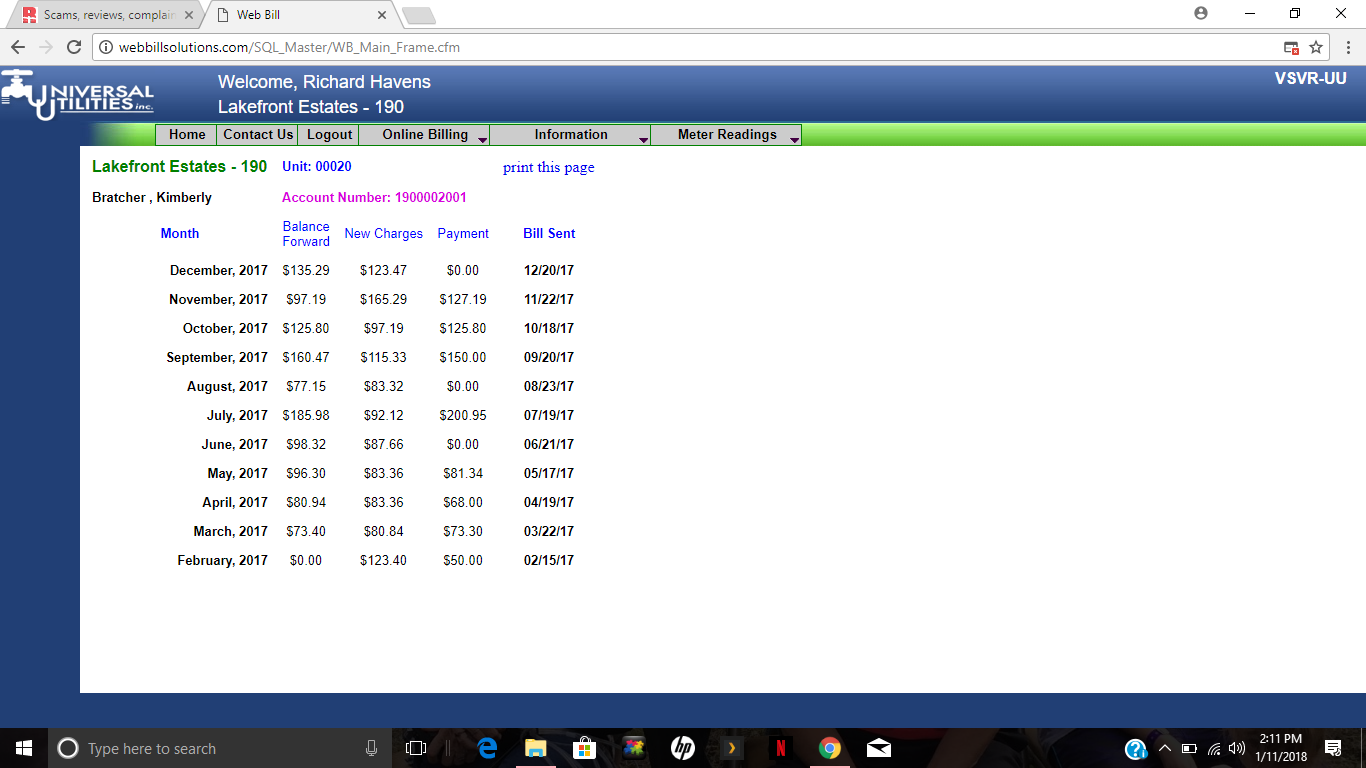The height and width of the screenshot is (768, 1366).
Task: Click the help question mark tray icon
Action: (x=1136, y=748)
